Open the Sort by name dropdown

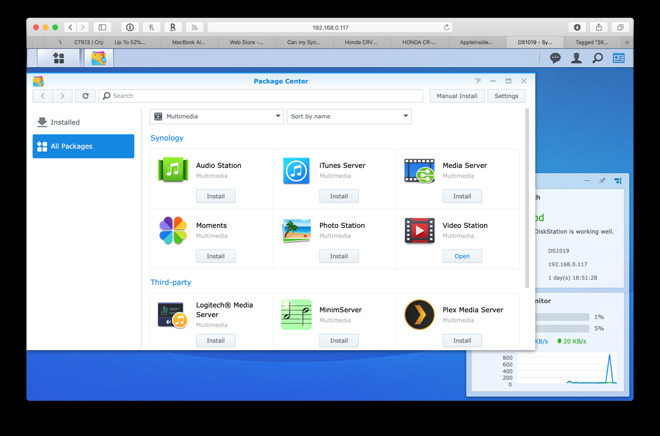(349, 117)
